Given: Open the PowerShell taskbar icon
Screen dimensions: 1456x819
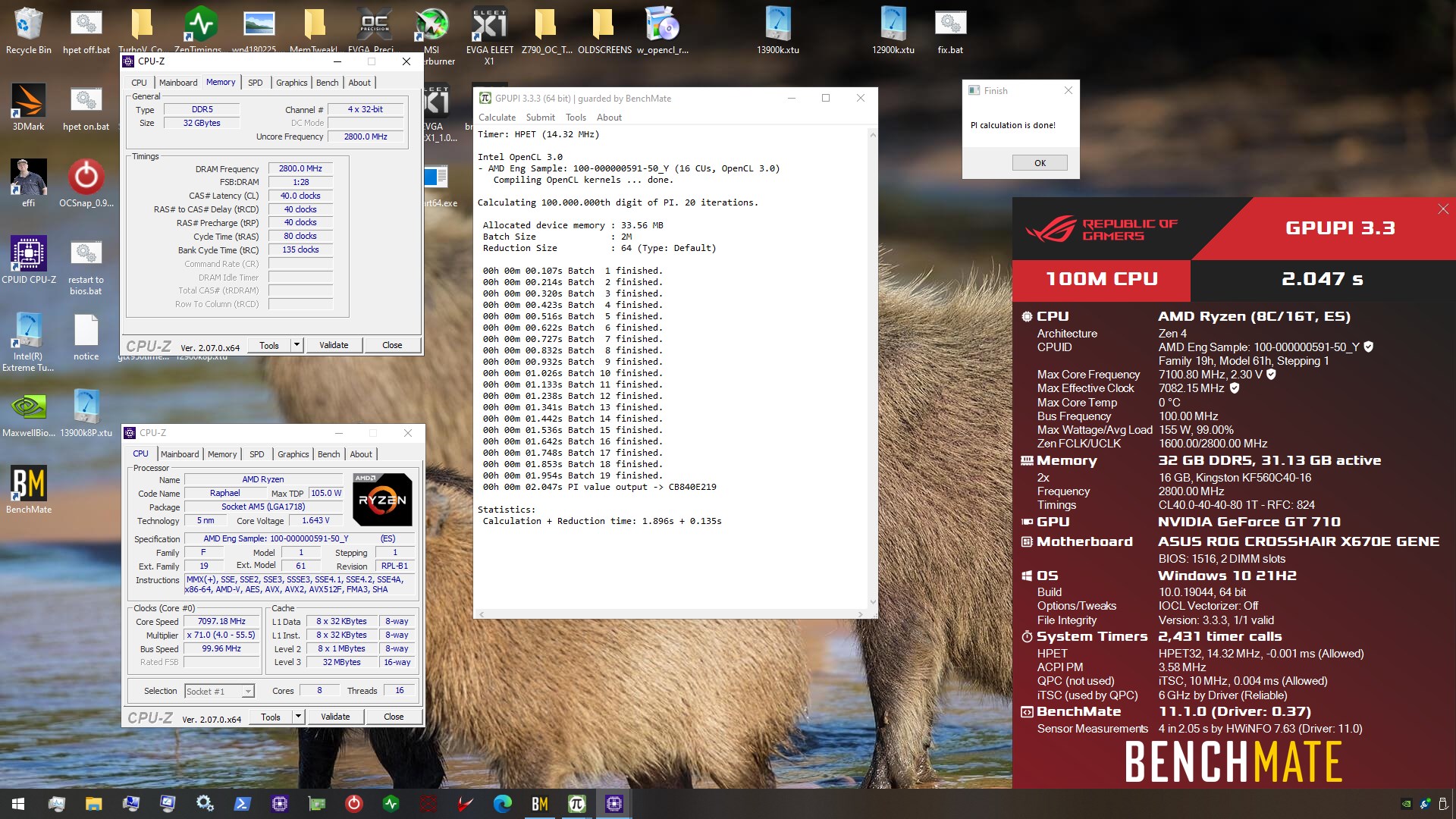Looking at the screenshot, I should tap(242, 804).
